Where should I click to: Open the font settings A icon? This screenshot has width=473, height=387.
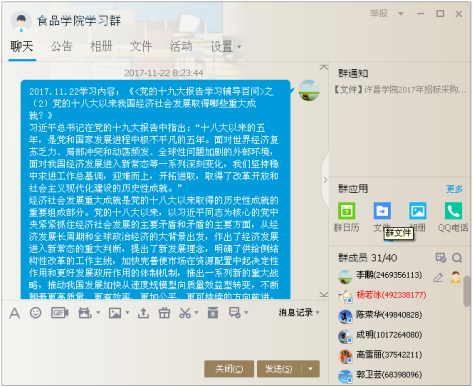pos(14,313)
